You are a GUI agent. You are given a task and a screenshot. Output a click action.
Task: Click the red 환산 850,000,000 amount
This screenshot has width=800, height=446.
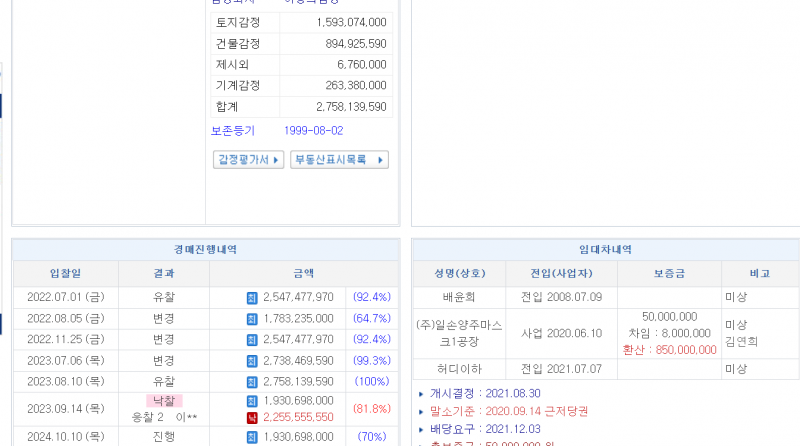pos(671,350)
